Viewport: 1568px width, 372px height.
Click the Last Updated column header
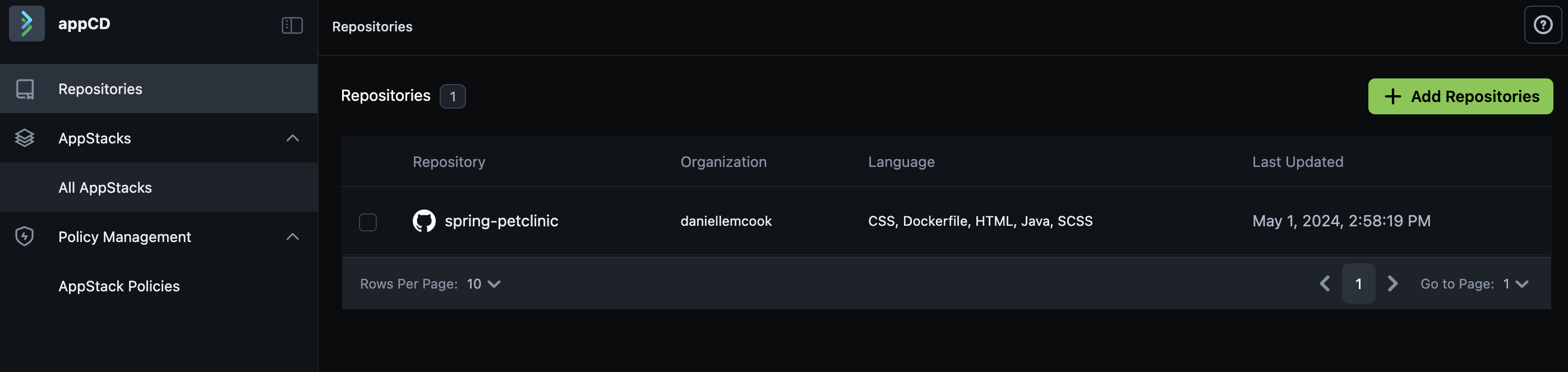[x=1297, y=162]
